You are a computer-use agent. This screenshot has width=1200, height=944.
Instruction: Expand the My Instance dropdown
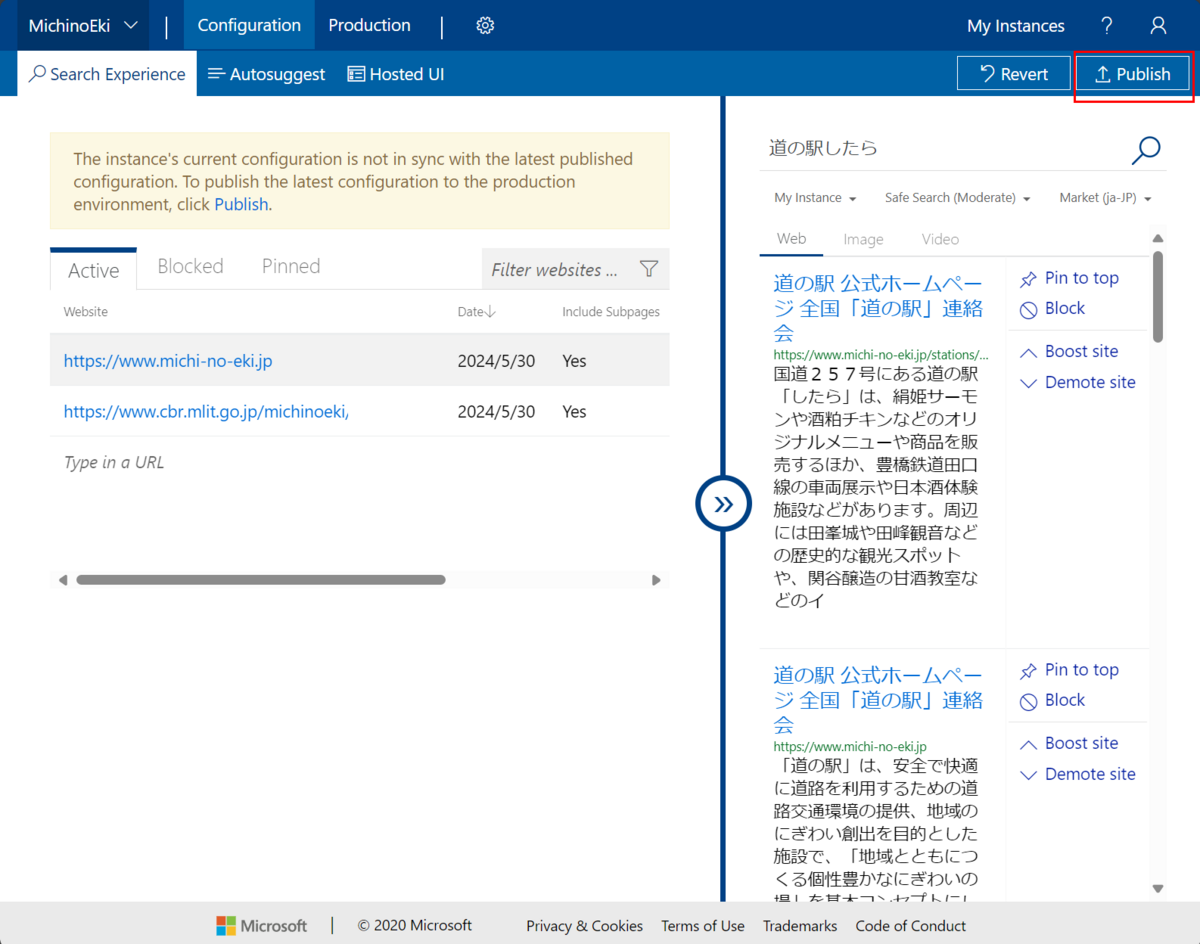(x=815, y=198)
